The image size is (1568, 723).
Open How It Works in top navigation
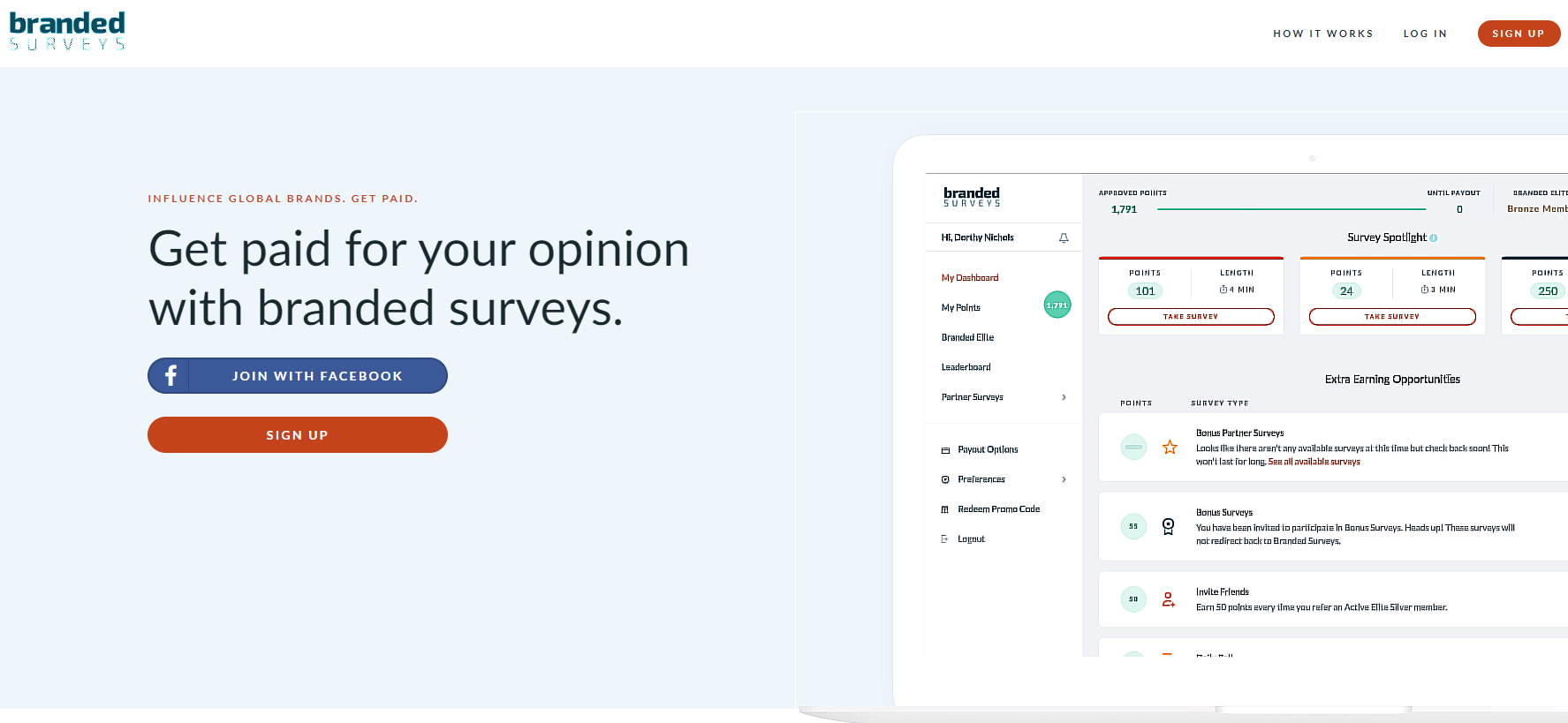pos(1322,34)
